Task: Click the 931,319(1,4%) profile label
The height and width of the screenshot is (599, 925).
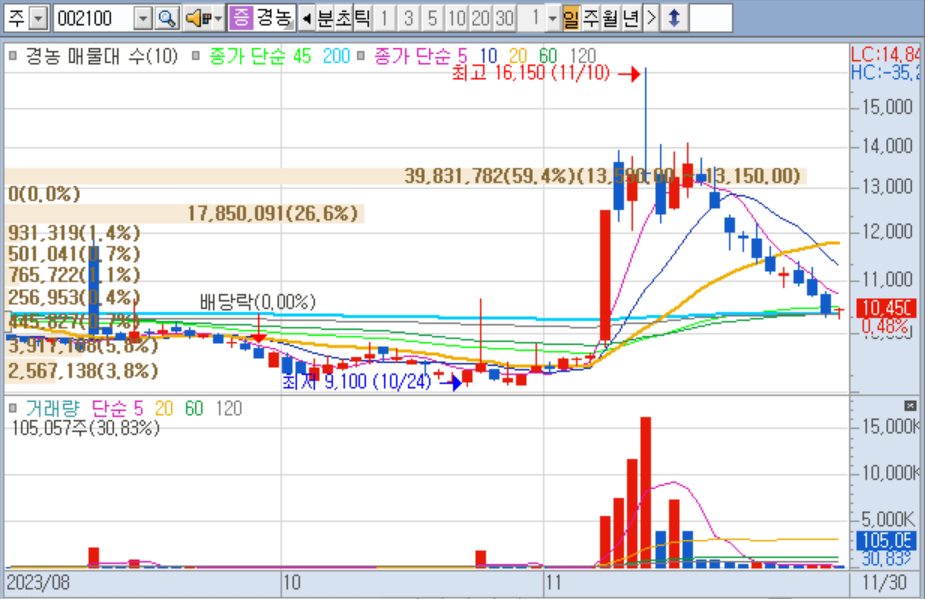Action: coord(74,233)
